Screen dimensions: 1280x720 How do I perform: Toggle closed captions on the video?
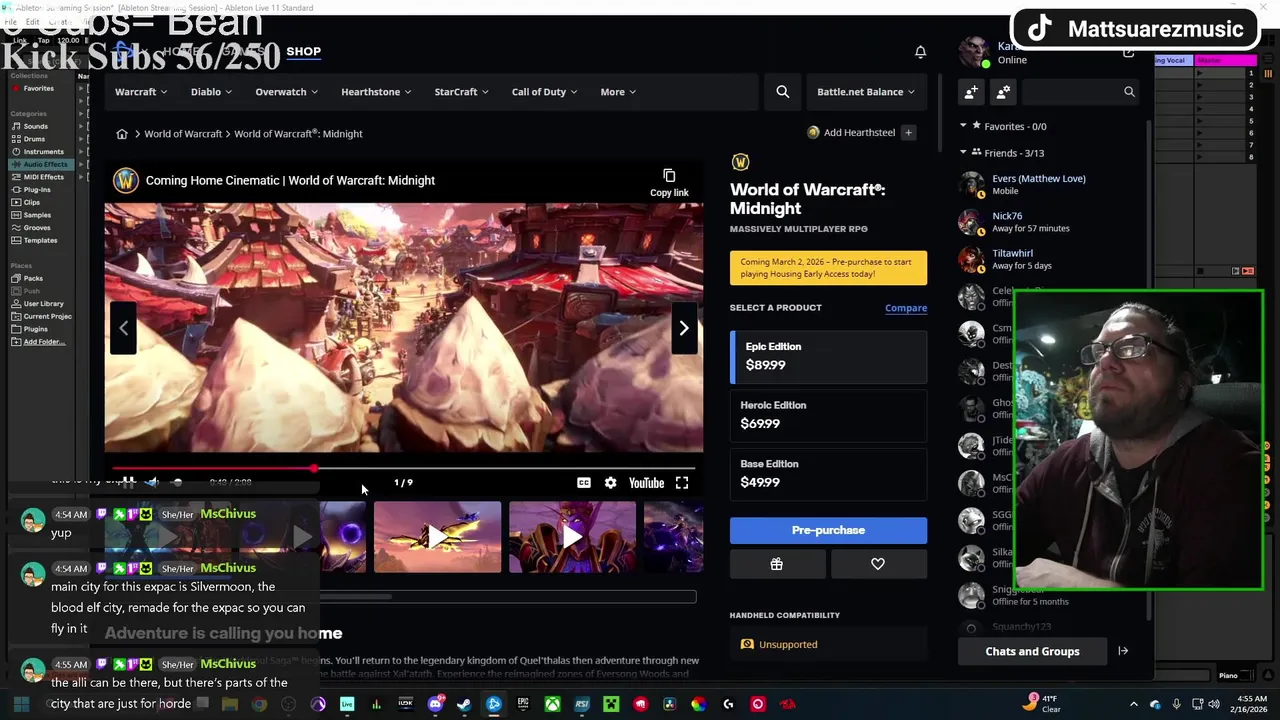click(583, 483)
